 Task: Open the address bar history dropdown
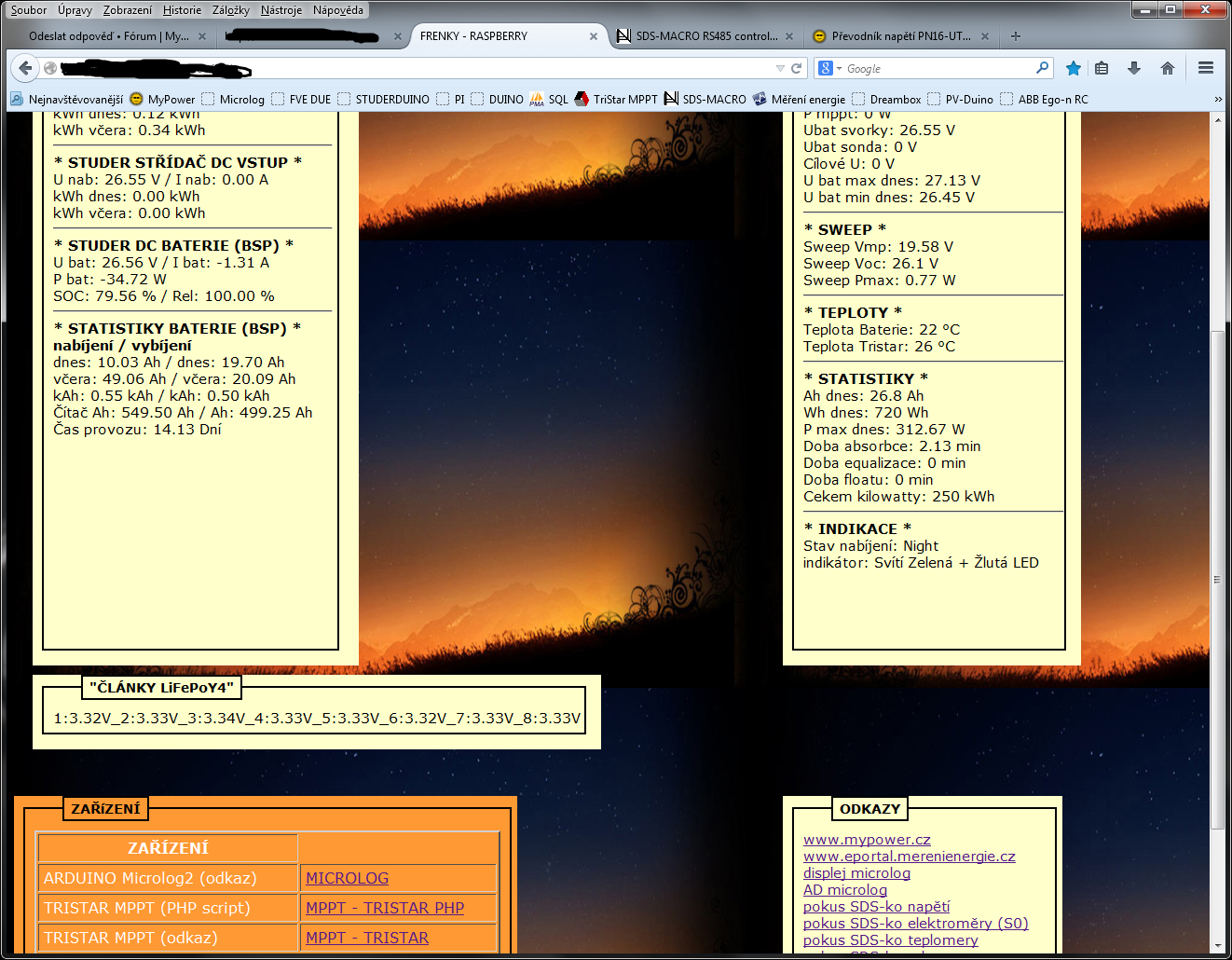coord(780,68)
